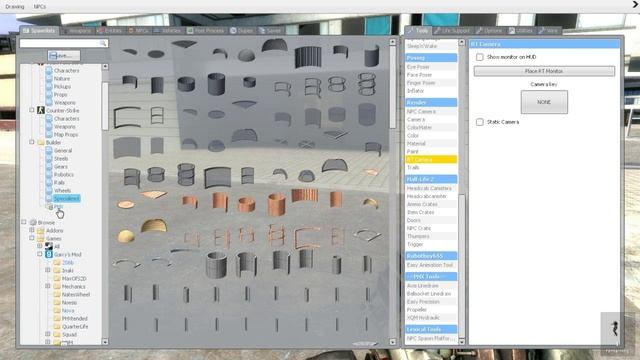Viewport: 640px width, 360px height.
Task: Open the Dupes tab
Action: (242, 31)
